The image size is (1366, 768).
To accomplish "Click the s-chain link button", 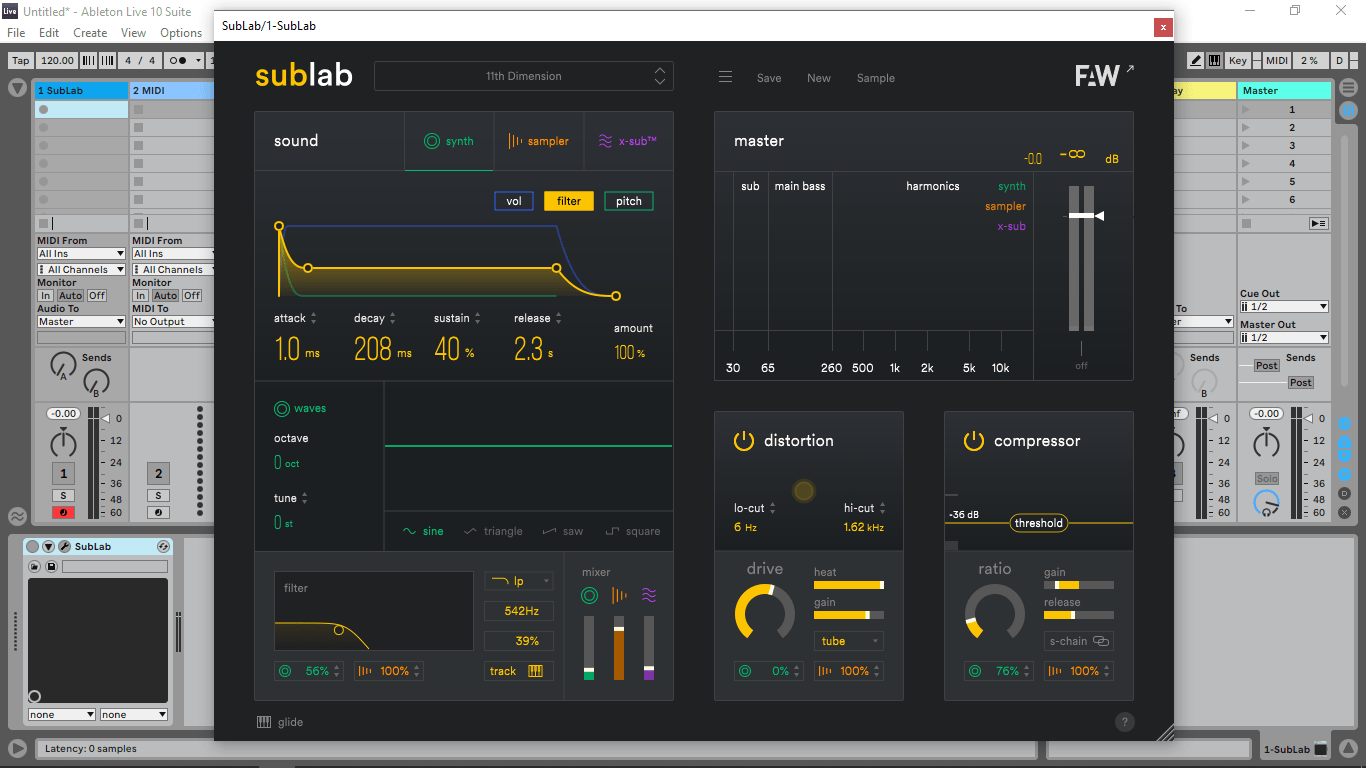I will pos(1079,641).
